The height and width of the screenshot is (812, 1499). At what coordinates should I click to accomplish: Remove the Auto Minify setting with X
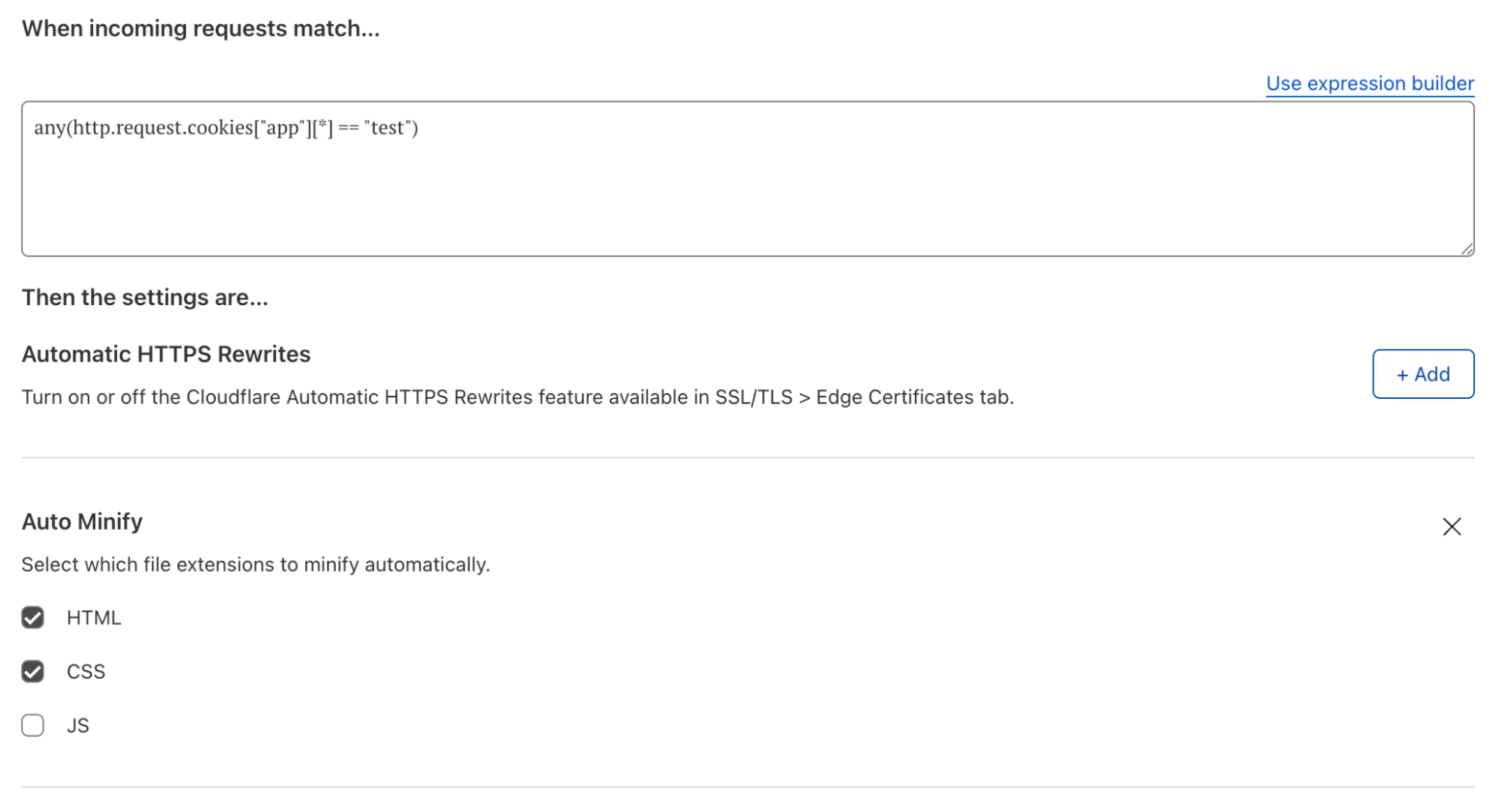coord(1452,526)
